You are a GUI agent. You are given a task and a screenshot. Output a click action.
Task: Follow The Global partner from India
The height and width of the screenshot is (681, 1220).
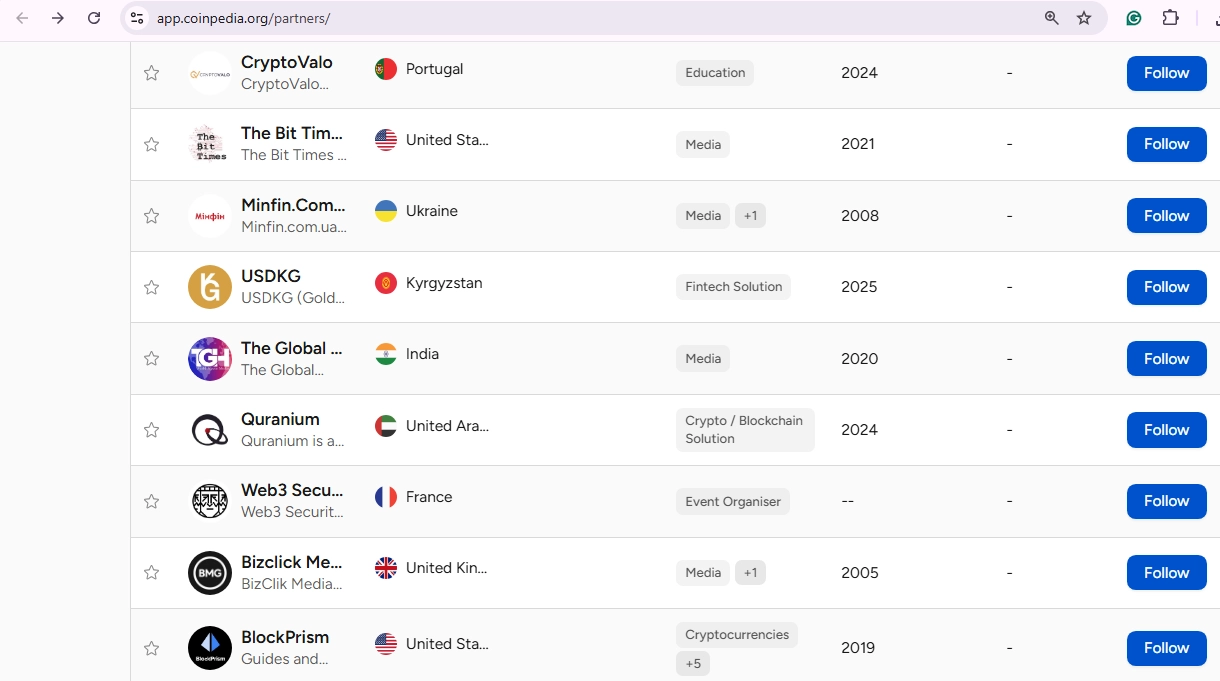click(x=1166, y=359)
